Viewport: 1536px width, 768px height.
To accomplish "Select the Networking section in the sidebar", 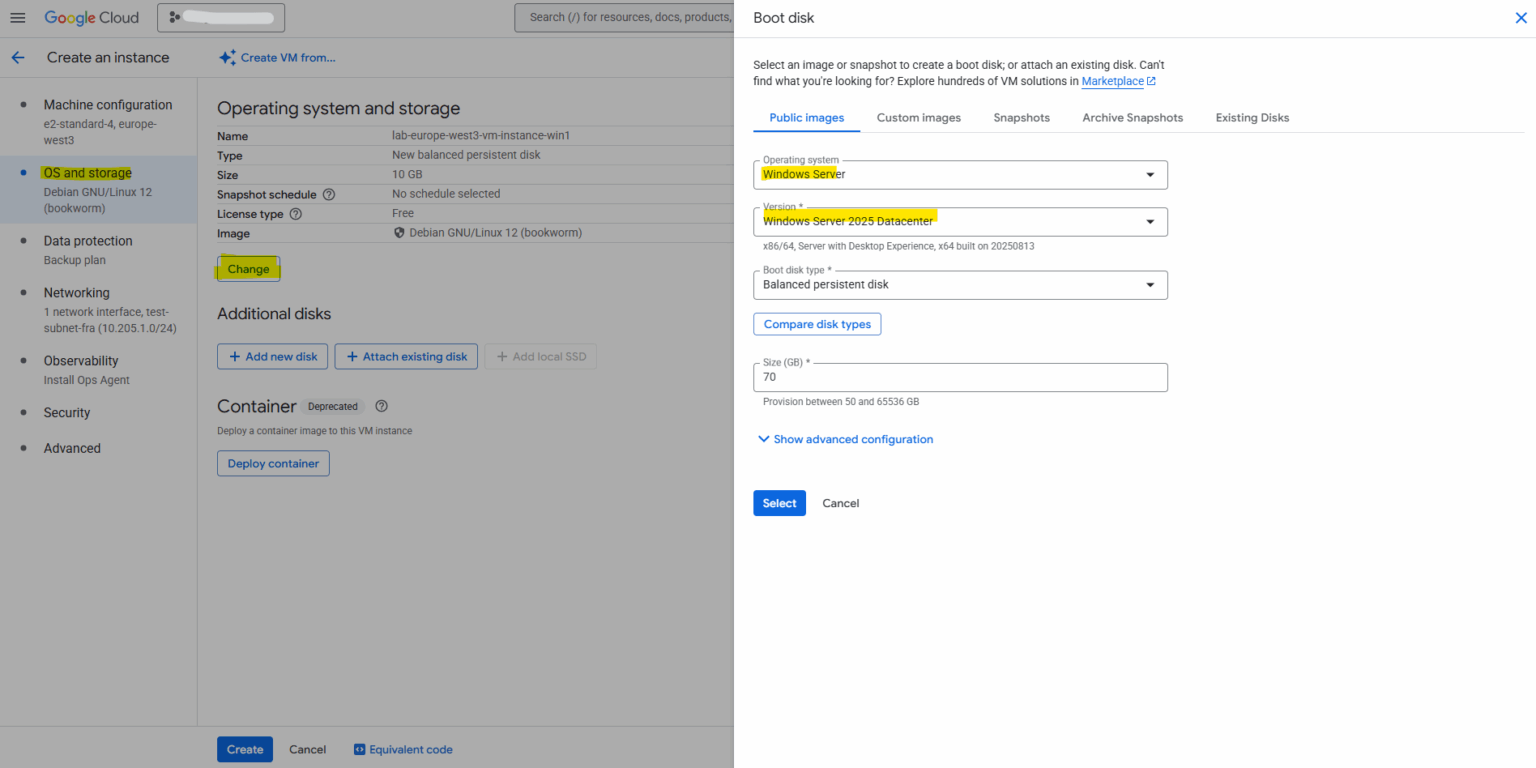I will point(76,292).
